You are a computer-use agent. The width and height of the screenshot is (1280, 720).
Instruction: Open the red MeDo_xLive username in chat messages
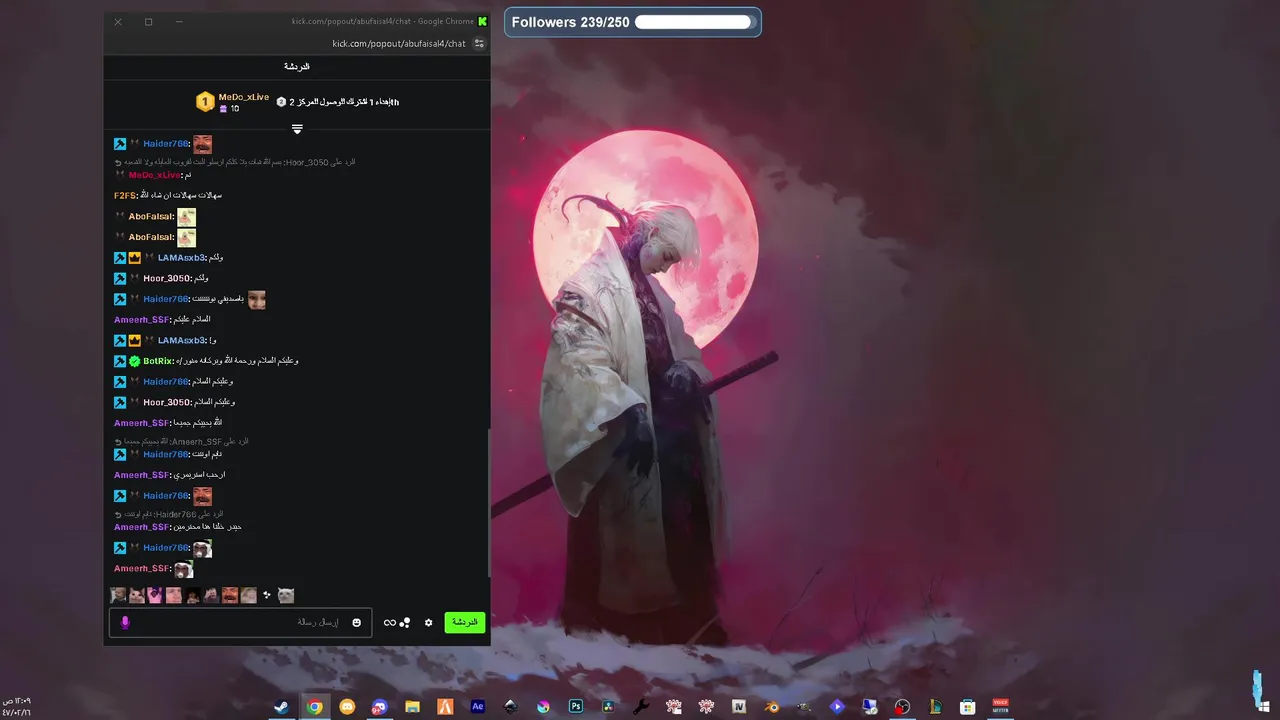tap(154, 175)
